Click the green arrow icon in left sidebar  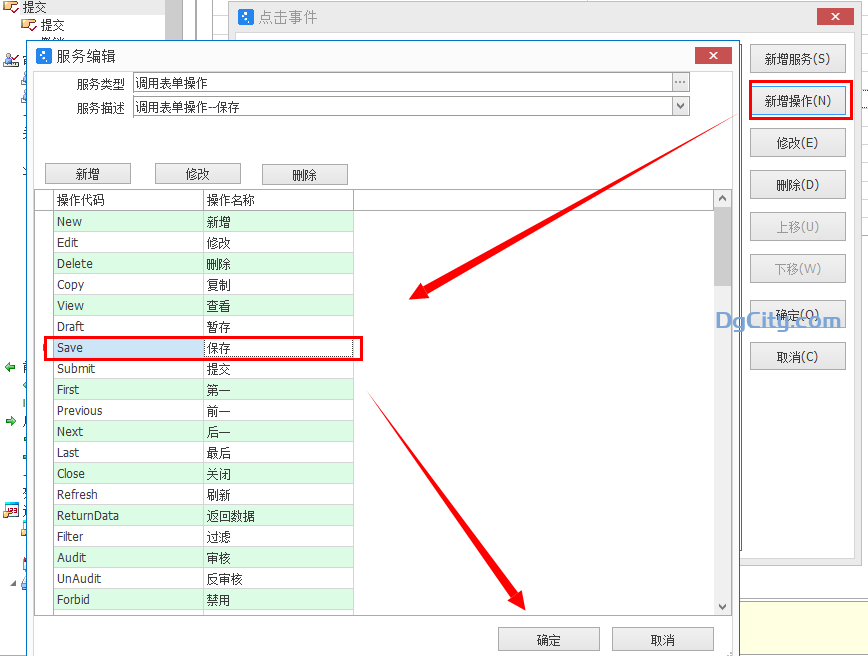pos(10,421)
